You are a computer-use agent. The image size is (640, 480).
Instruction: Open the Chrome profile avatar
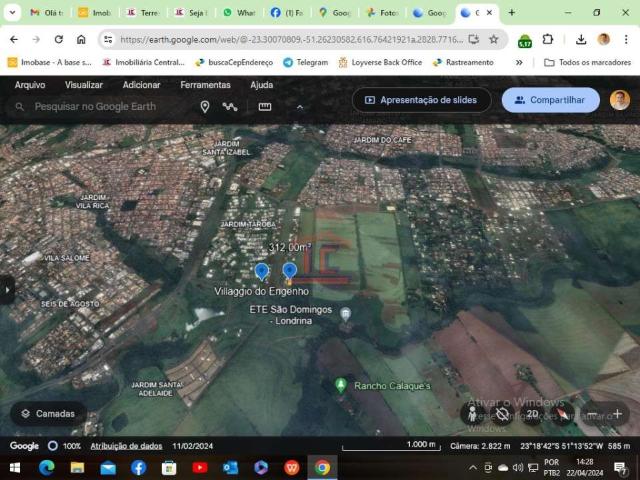click(604, 39)
